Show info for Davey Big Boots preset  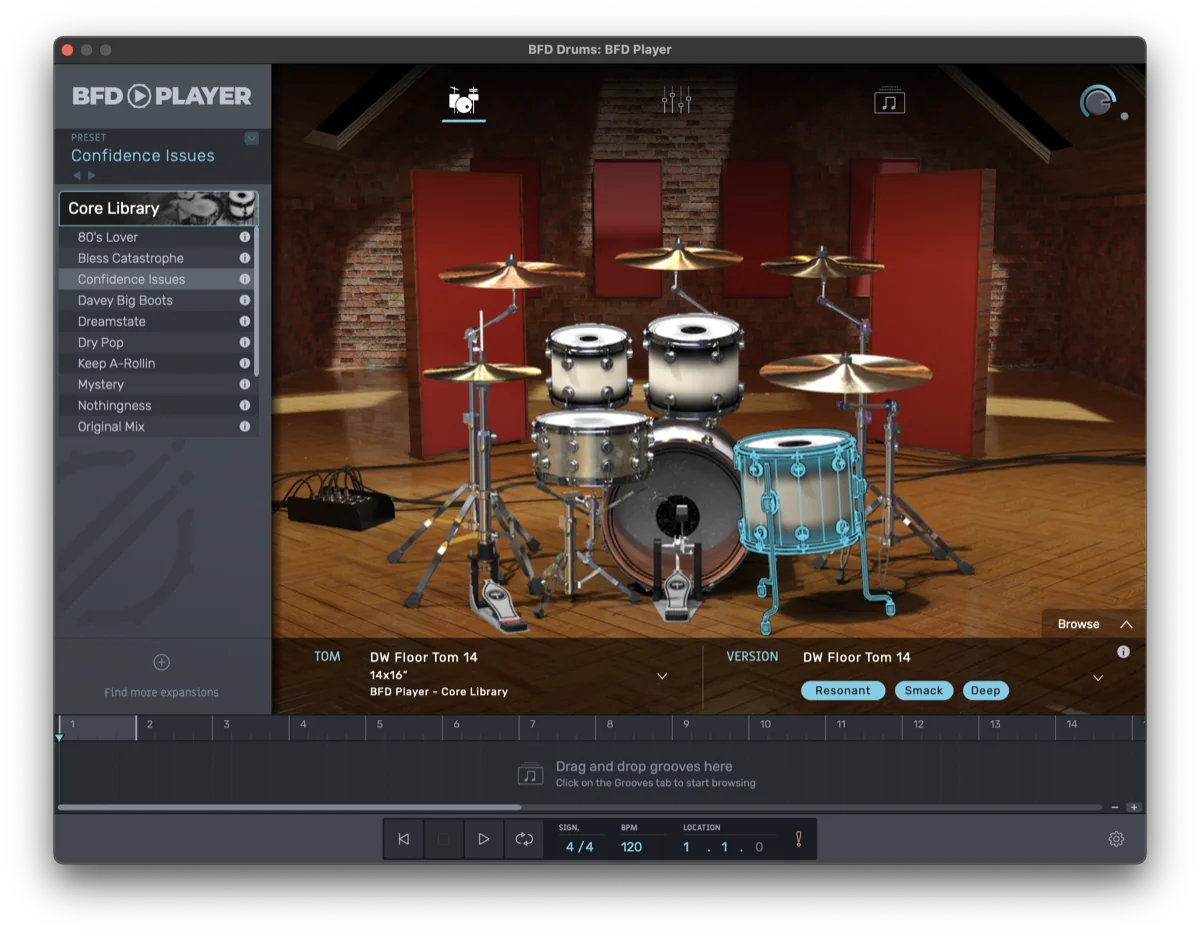coord(244,300)
